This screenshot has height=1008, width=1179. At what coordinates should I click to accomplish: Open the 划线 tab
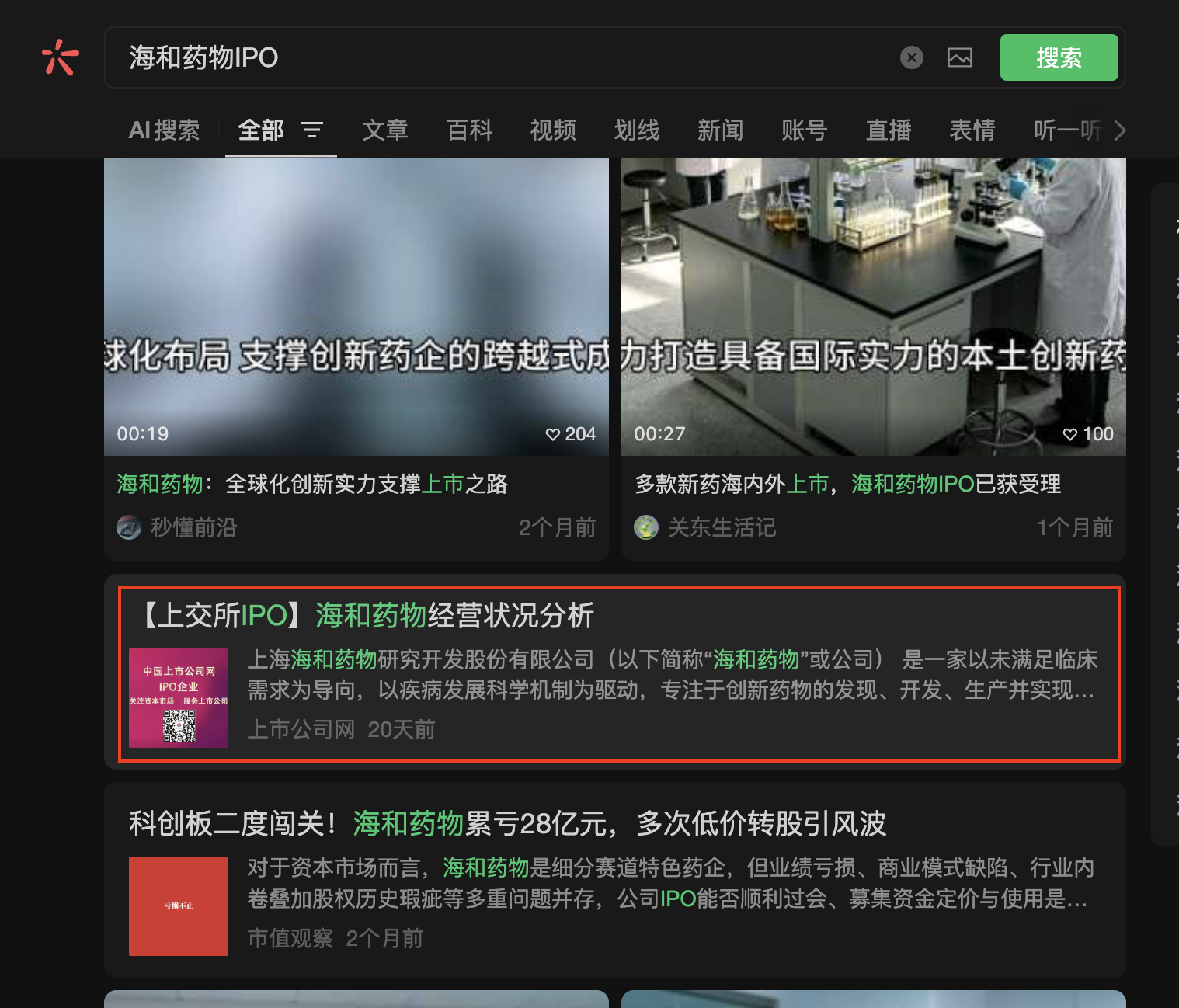637,130
